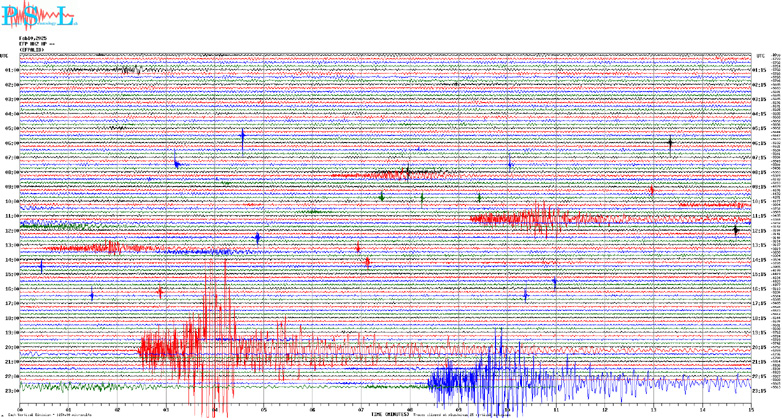Click the TIME (MINUTES) axis label

[392, 413]
